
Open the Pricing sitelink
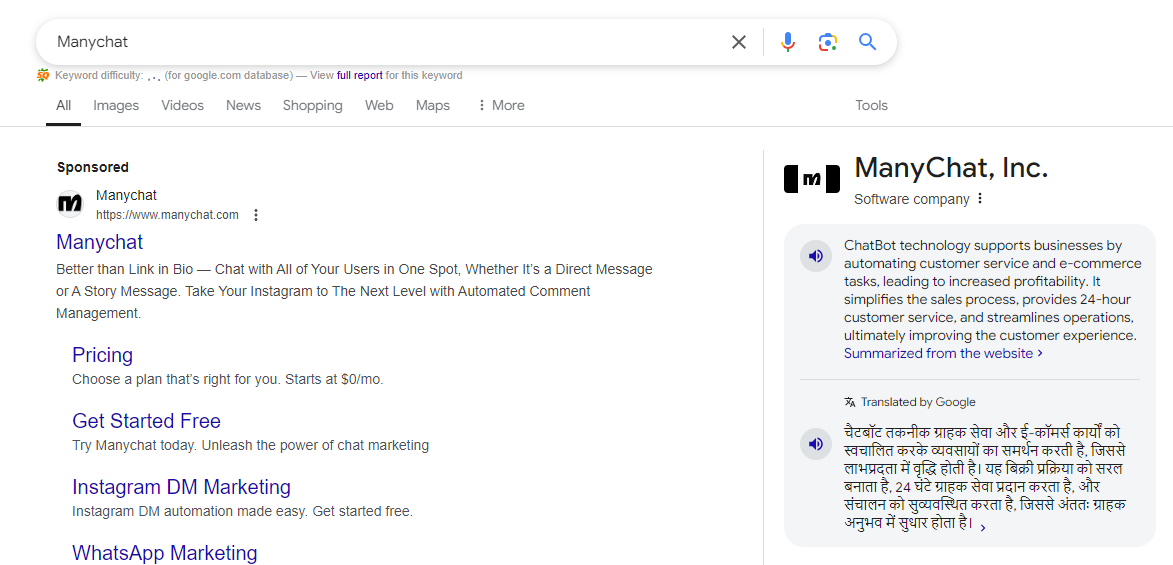(x=102, y=355)
